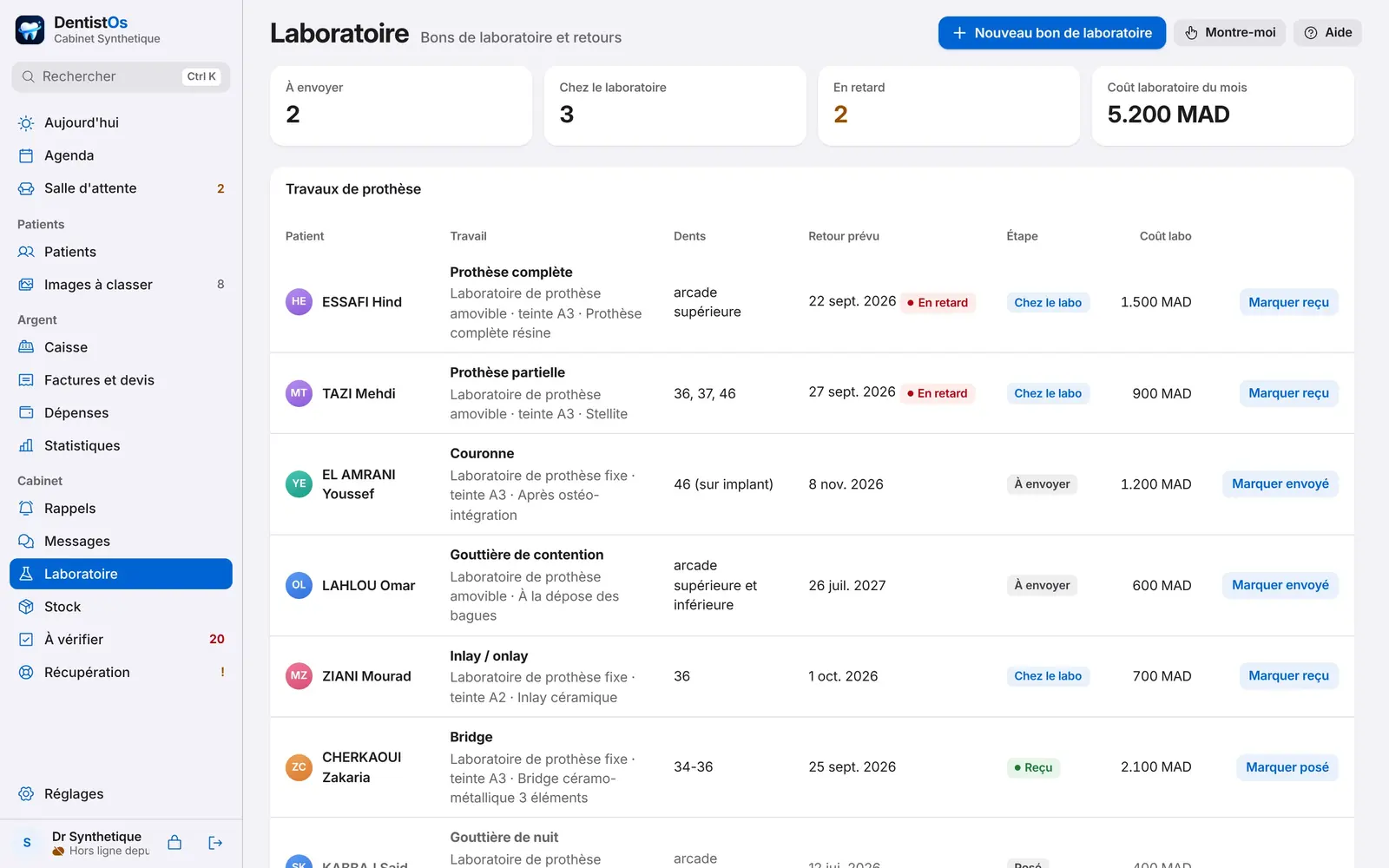Click Statistiques bar chart icon
This screenshot has height=868, width=1389.
[x=26, y=445]
